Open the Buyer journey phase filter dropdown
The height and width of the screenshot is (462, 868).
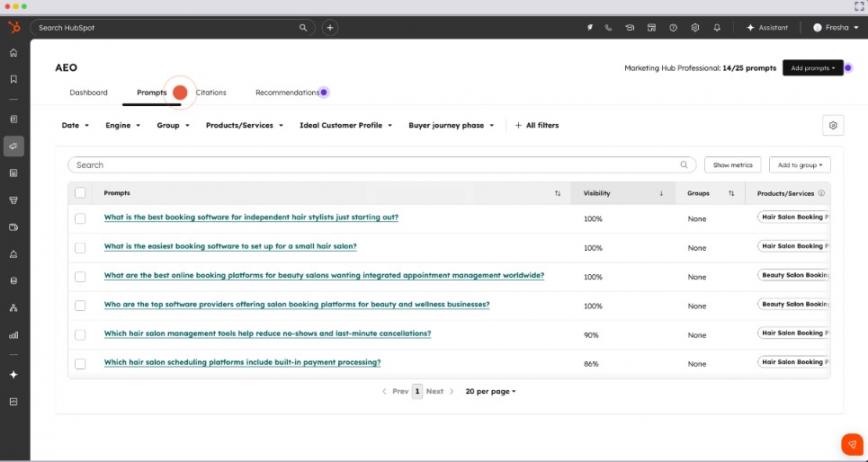coord(451,126)
